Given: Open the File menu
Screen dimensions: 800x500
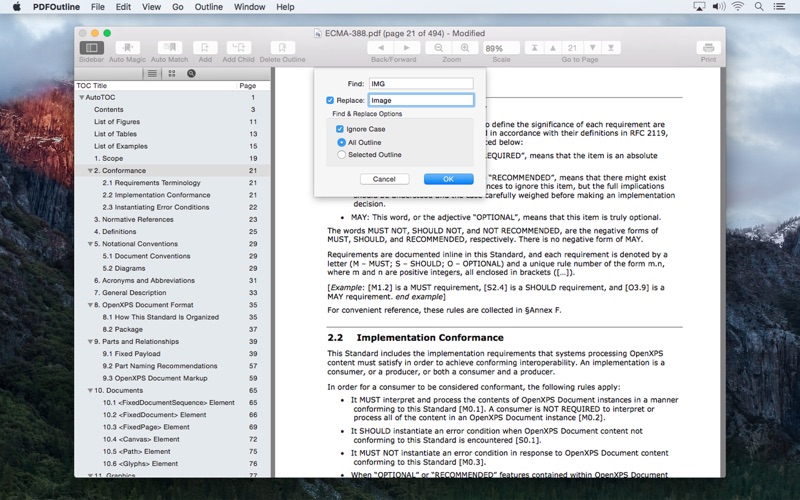Looking at the screenshot, I should point(97,7).
